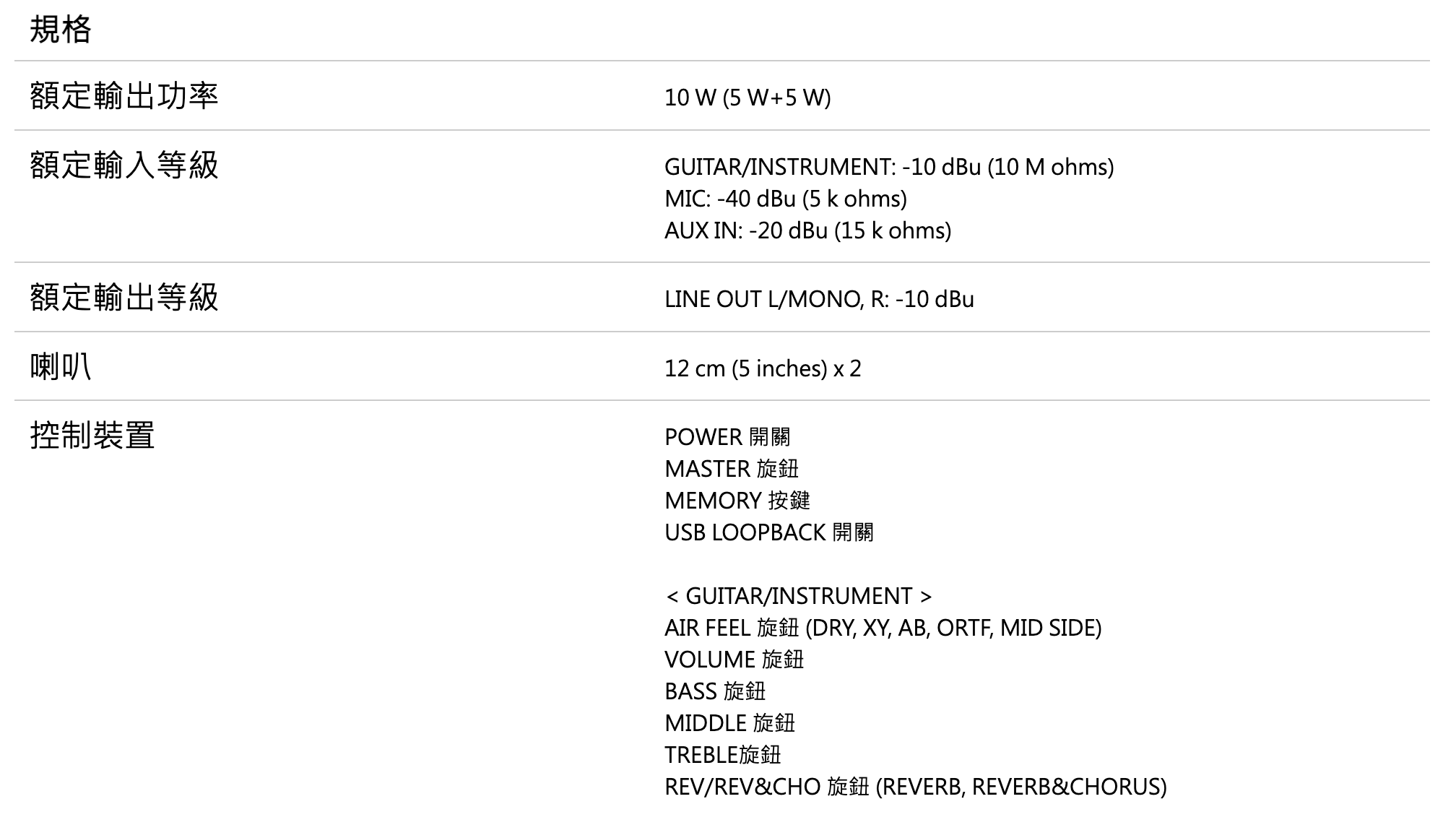Viewport: 1456px width, 825px height.
Task: Click the GUITAR/INSTRUMENT -10 dBu line
Action: pos(888,167)
